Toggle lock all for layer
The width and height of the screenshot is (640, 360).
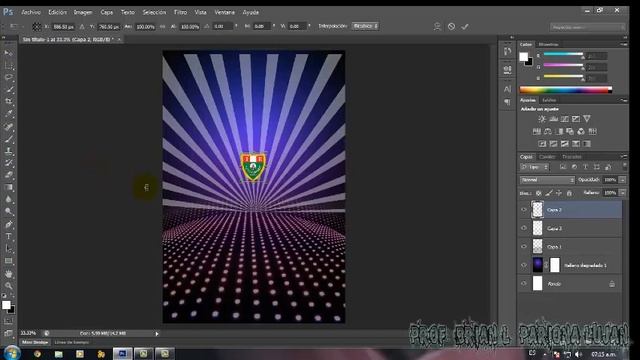pyautogui.click(x=569, y=193)
